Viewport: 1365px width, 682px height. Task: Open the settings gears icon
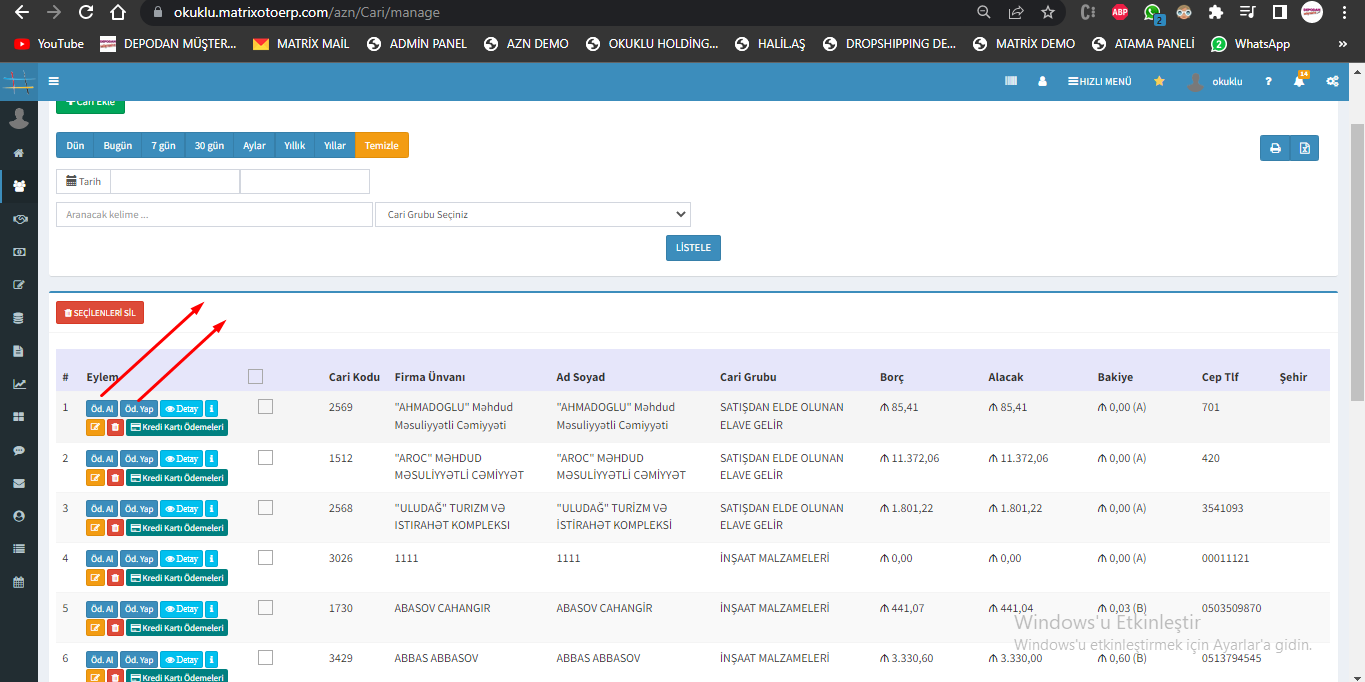pos(1332,81)
